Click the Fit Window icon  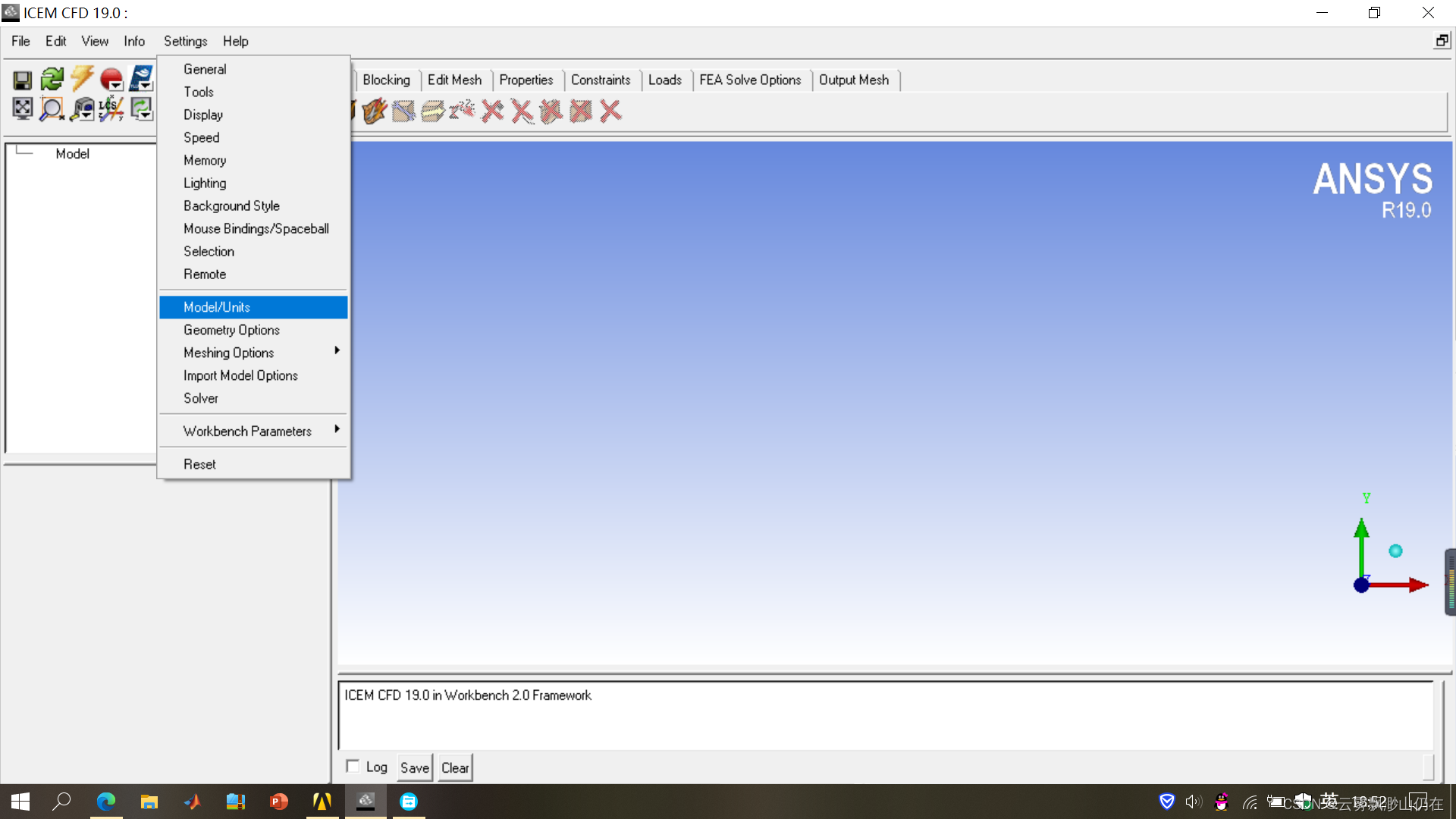(22, 109)
